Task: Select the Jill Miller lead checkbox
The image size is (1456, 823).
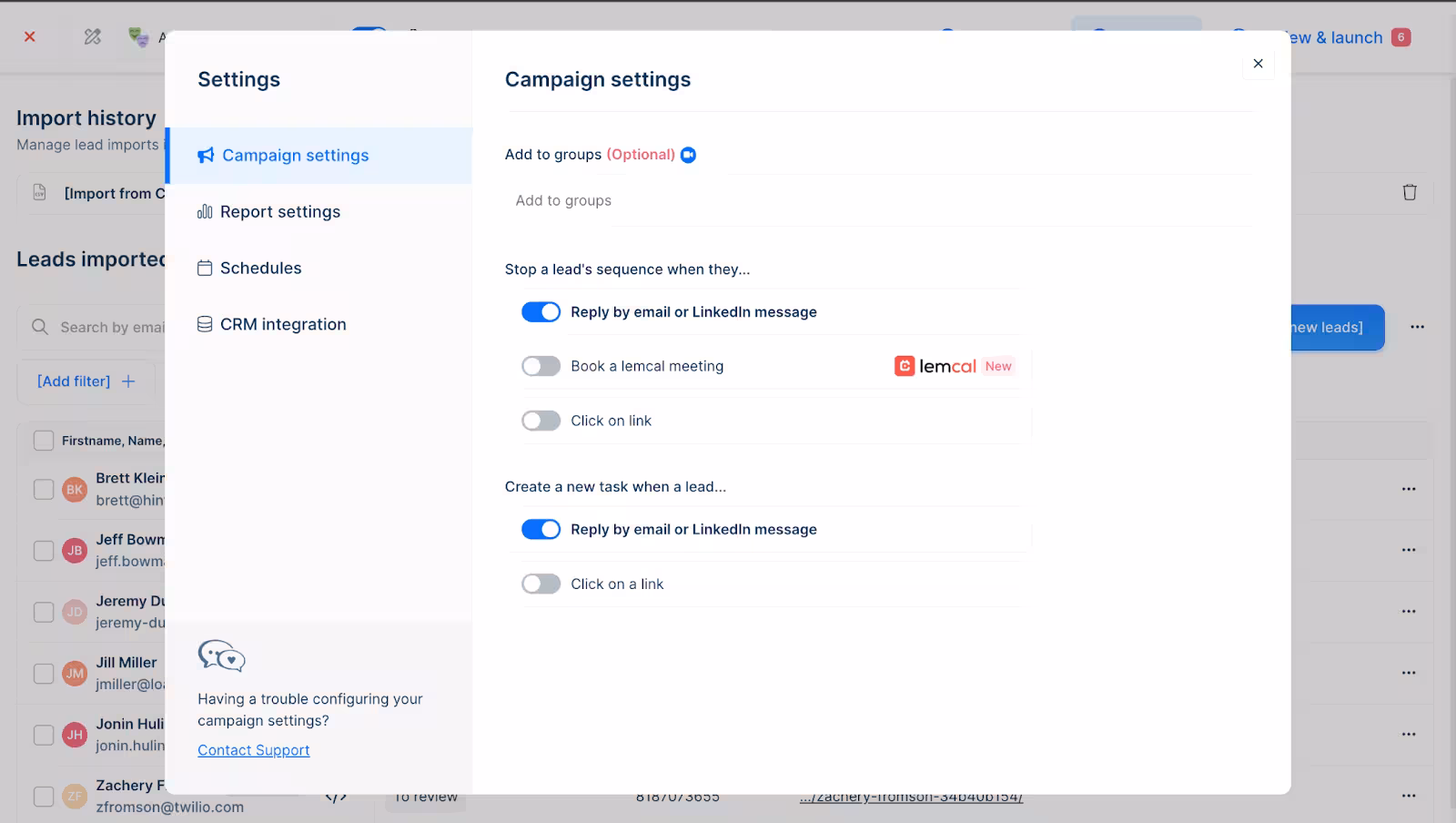Action: click(44, 674)
